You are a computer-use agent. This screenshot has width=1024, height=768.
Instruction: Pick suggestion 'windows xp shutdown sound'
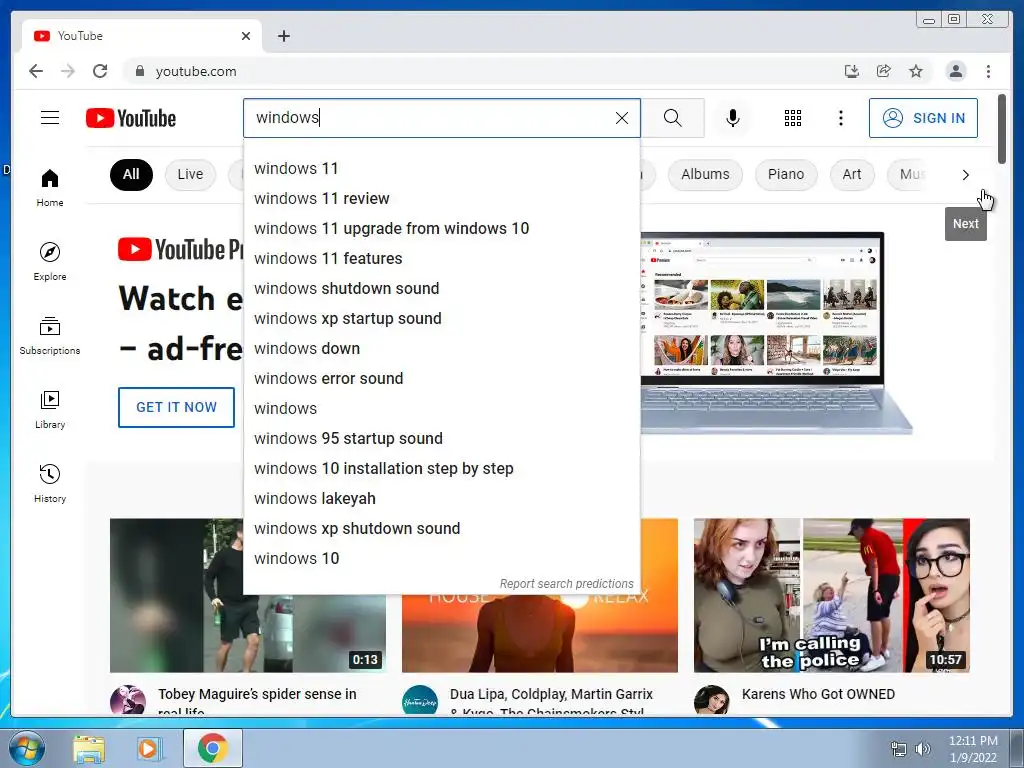pyautogui.click(x=441, y=529)
